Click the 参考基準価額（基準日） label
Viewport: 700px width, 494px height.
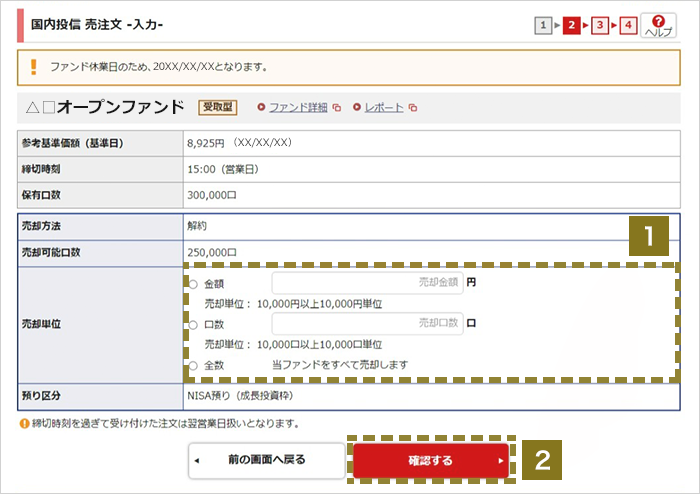[x=72, y=143]
